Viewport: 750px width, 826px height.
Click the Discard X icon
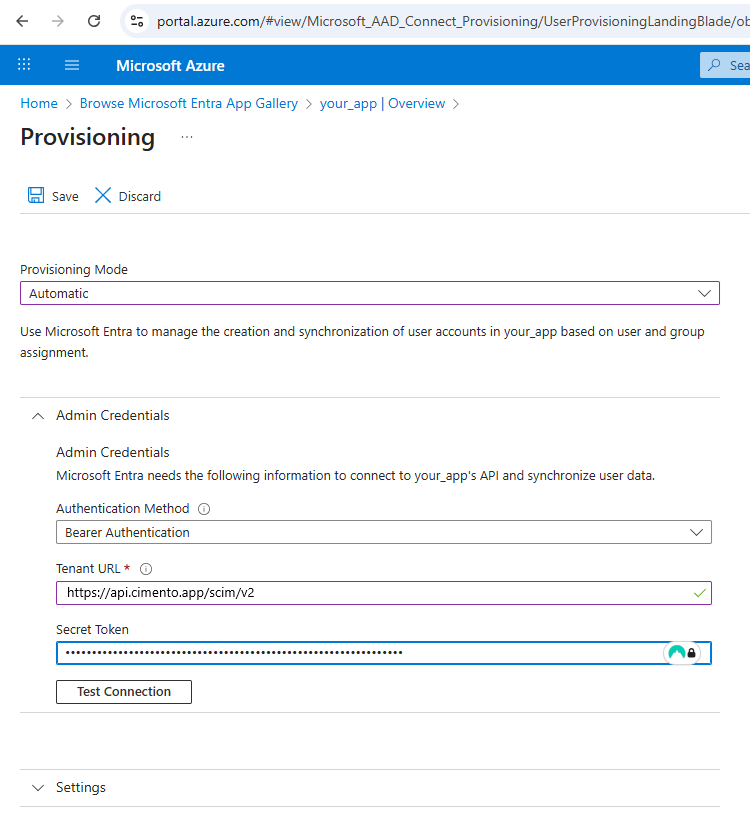pos(103,195)
